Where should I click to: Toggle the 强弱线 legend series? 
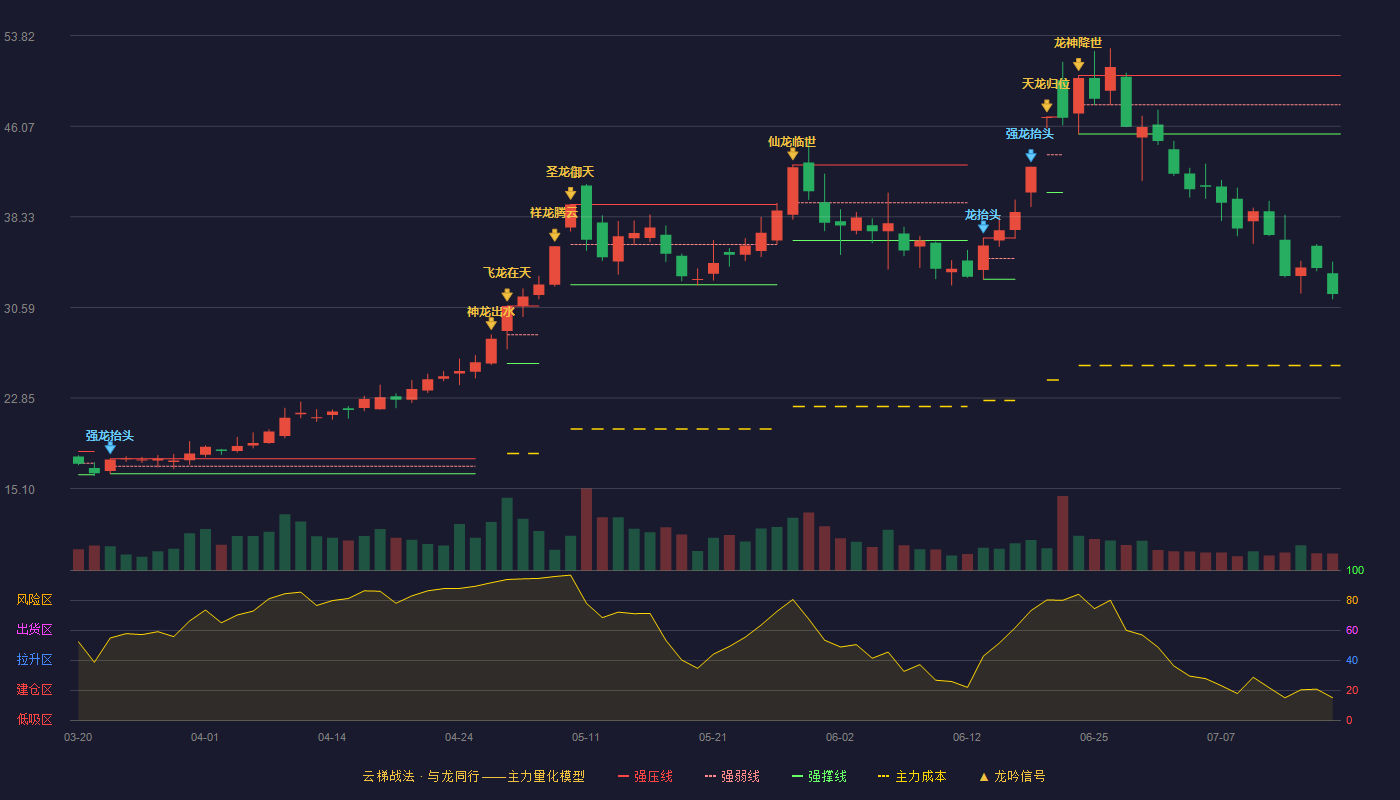point(732,776)
